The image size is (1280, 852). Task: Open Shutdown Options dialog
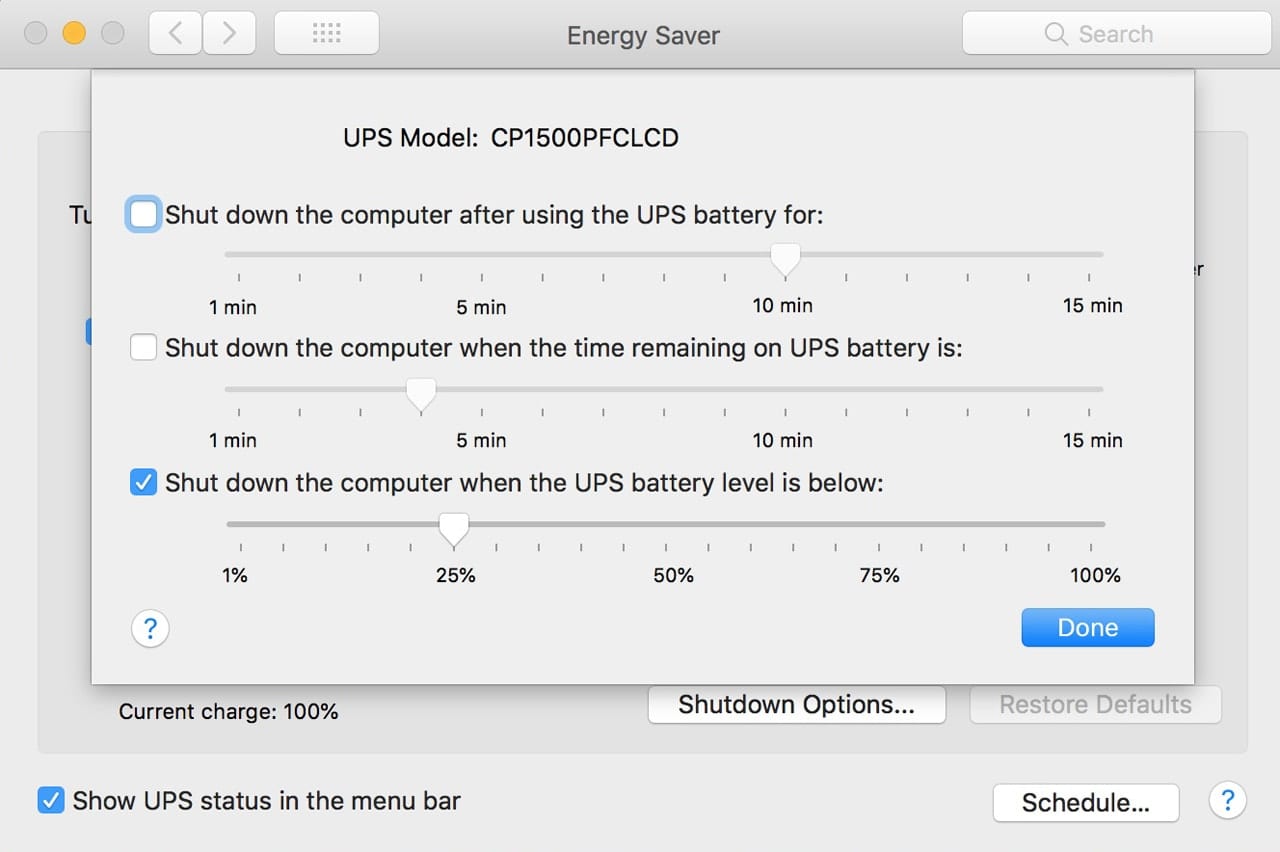coord(796,705)
